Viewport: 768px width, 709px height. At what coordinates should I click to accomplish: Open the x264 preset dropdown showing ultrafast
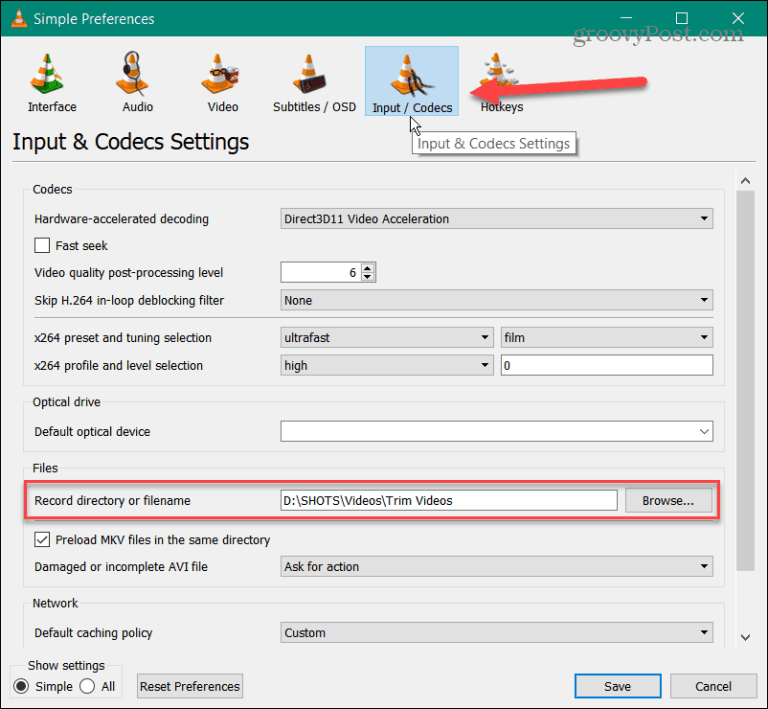(x=386, y=337)
